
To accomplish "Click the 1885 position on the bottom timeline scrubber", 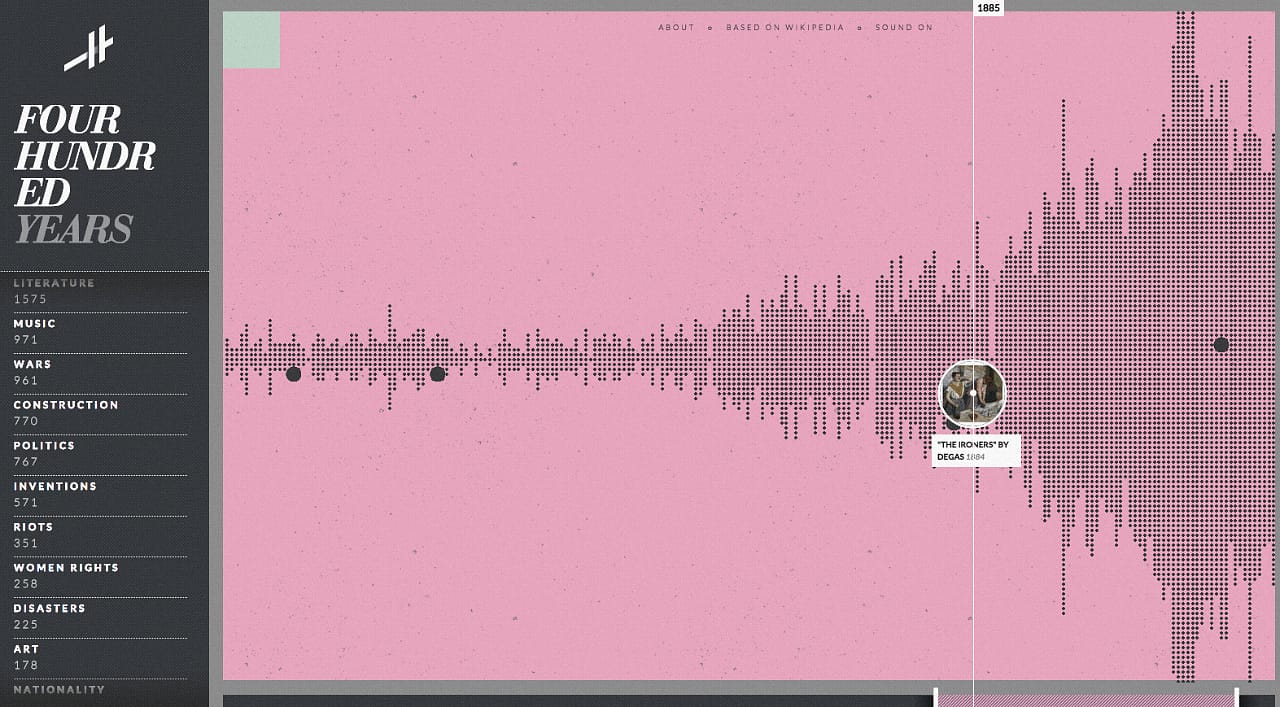I will (x=975, y=698).
